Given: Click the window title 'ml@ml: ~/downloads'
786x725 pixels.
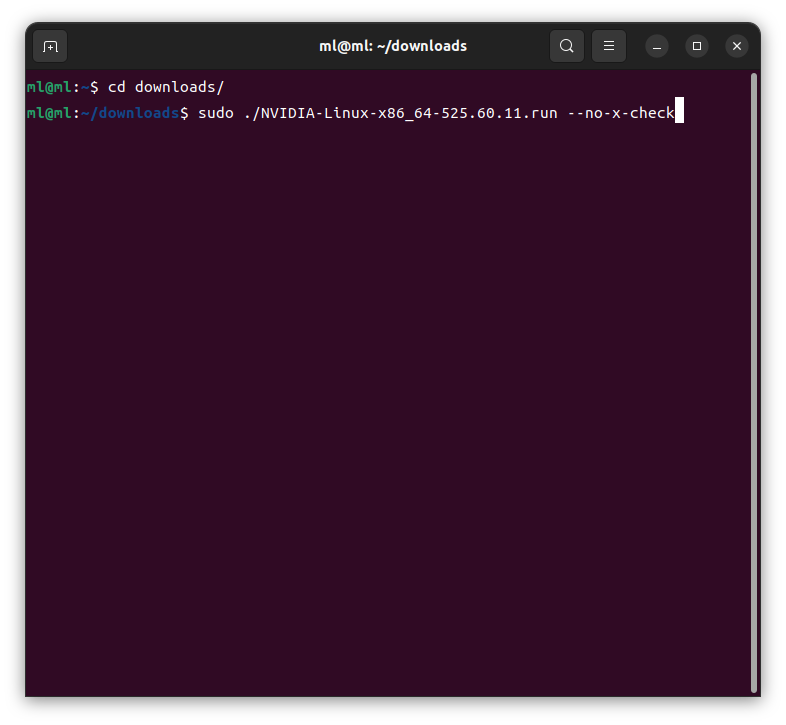Looking at the screenshot, I should [393, 46].
